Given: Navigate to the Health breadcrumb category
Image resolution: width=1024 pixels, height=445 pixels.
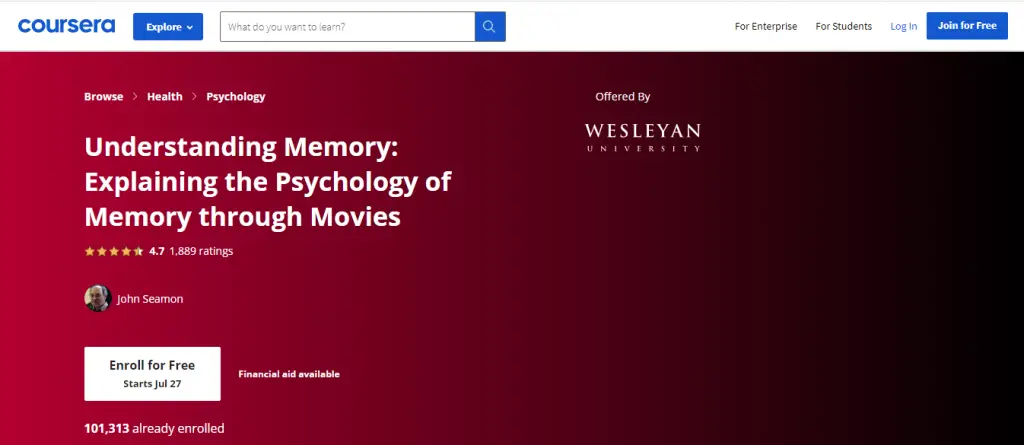Looking at the screenshot, I should coord(164,97).
